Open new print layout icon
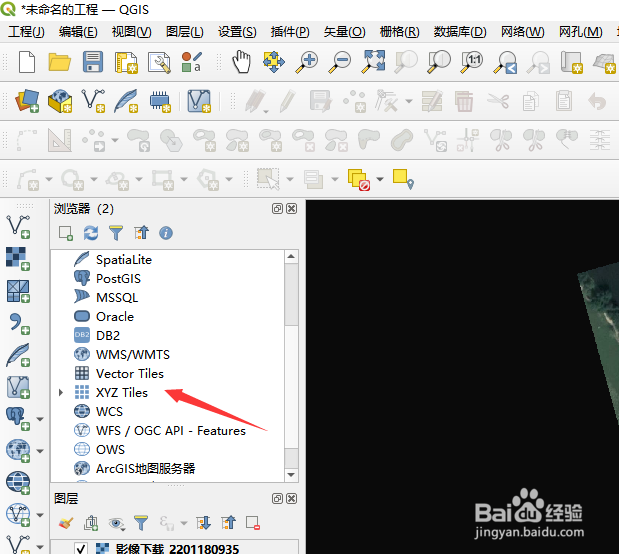 click(126, 62)
